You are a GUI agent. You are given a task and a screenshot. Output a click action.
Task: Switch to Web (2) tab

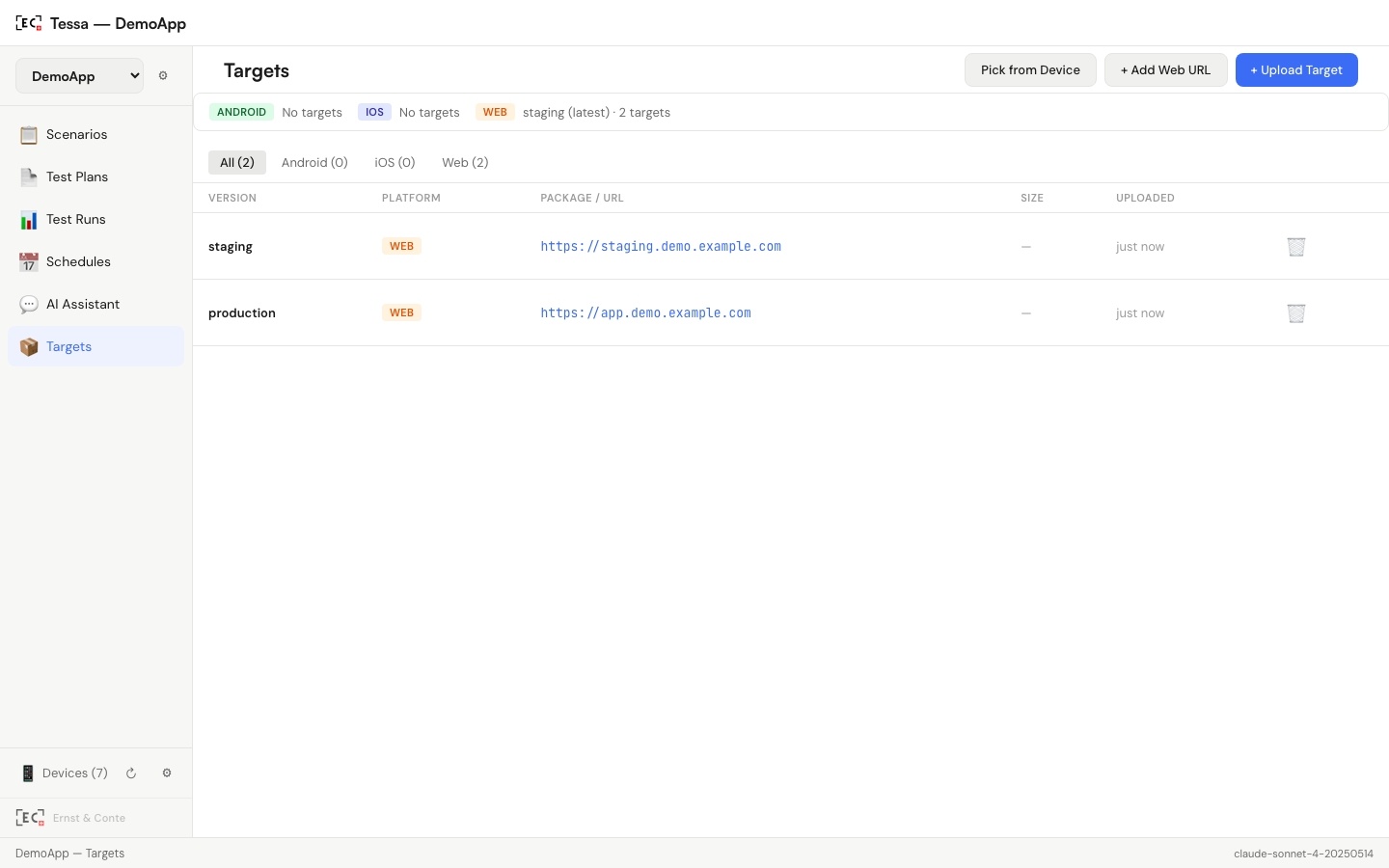click(465, 162)
